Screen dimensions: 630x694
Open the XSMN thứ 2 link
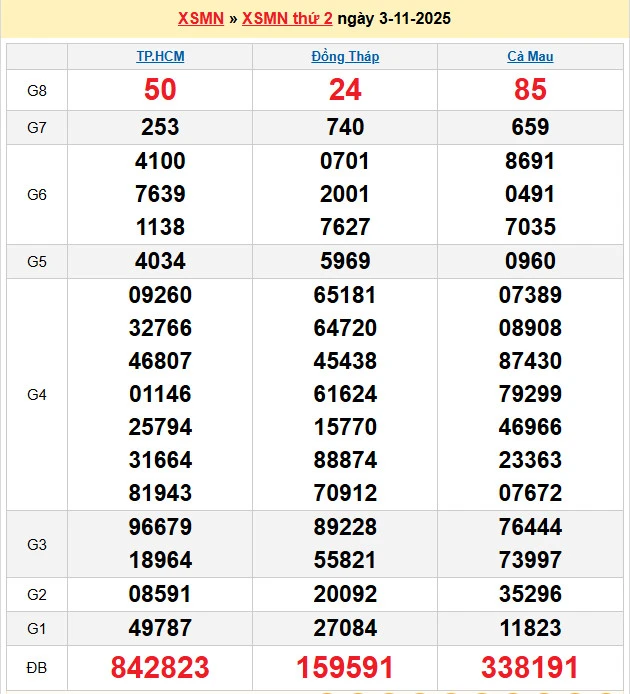coord(287,19)
